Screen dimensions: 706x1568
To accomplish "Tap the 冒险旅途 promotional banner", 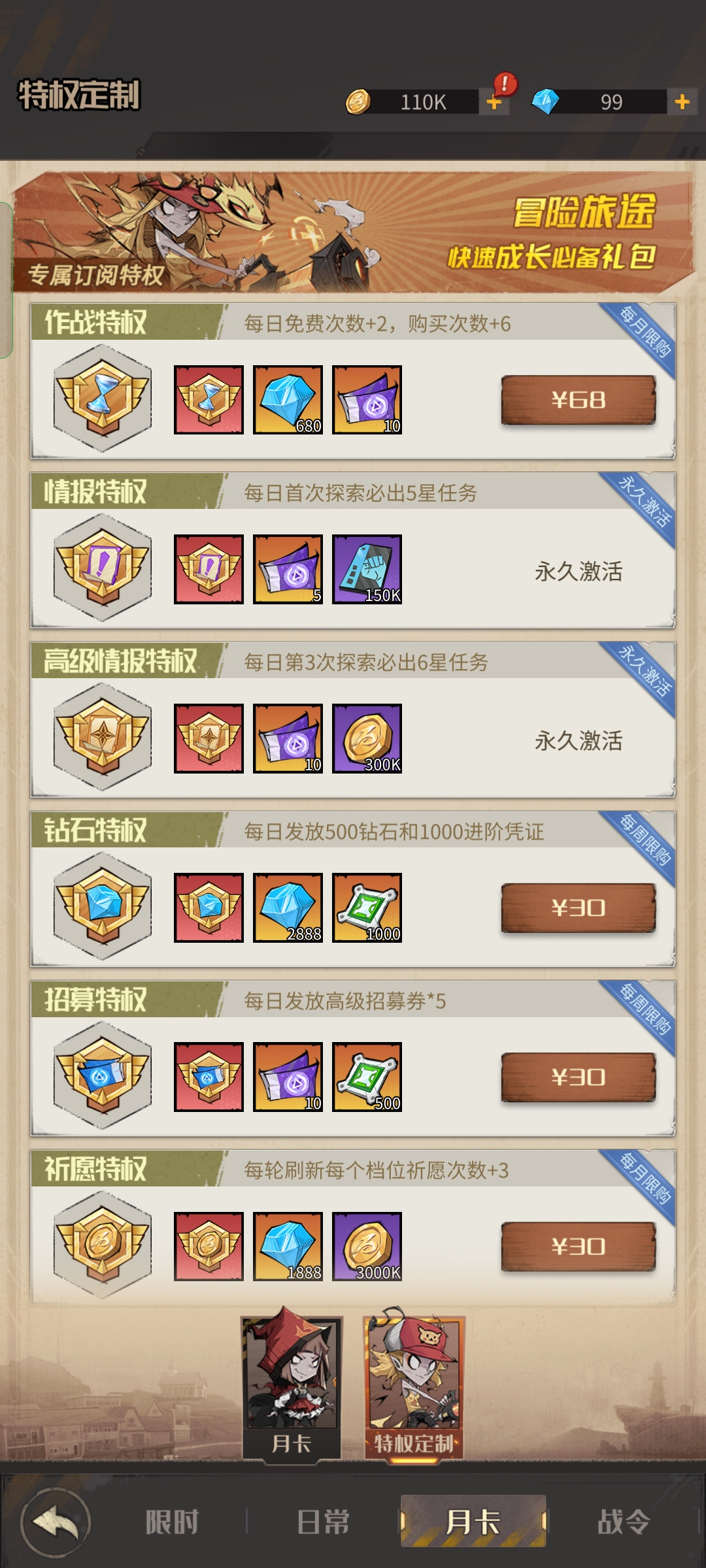I will (353, 233).
